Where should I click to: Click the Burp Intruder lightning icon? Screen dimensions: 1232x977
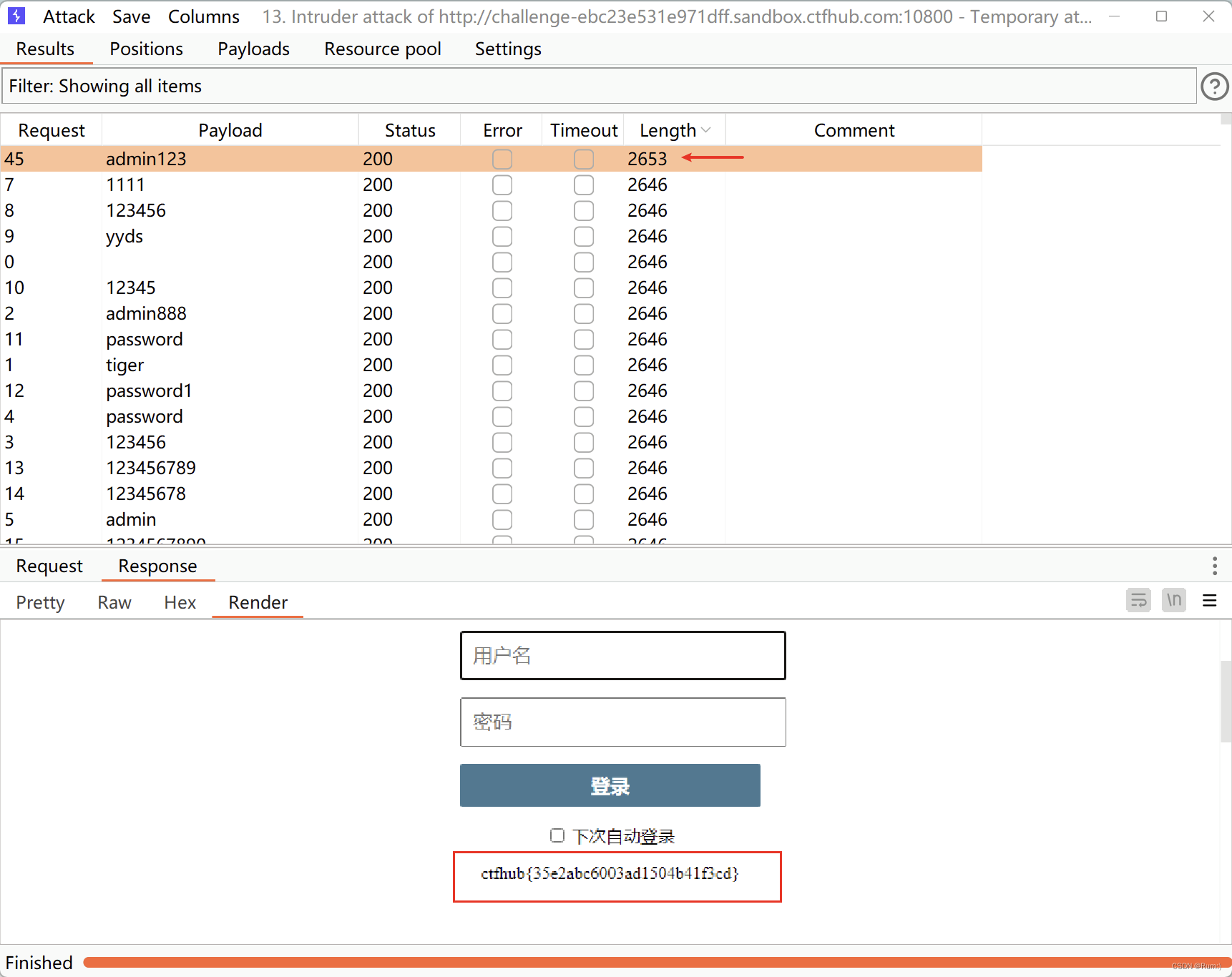click(x=16, y=16)
